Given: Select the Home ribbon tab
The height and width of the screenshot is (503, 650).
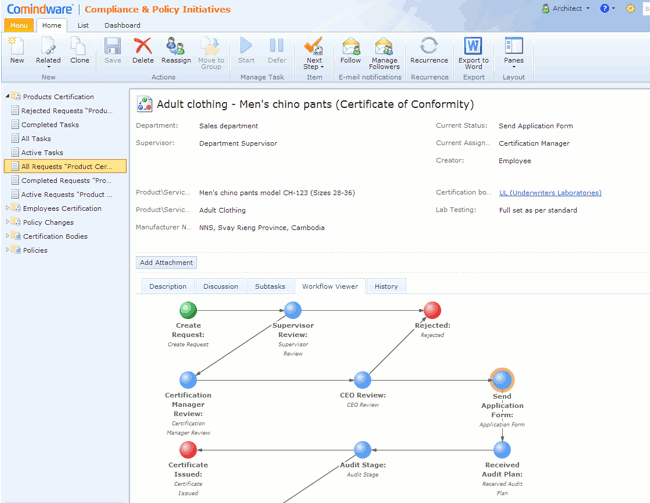Looking at the screenshot, I should click(51, 25).
